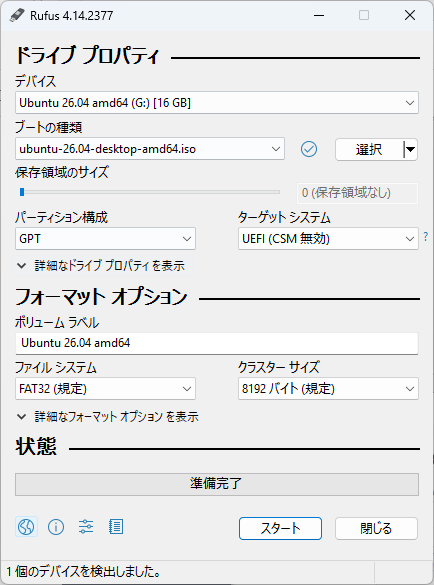Open the デバイス dropdown showing Ubuntu 26.04
The height and width of the screenshot is (585, 434).
tap(217, 103)
